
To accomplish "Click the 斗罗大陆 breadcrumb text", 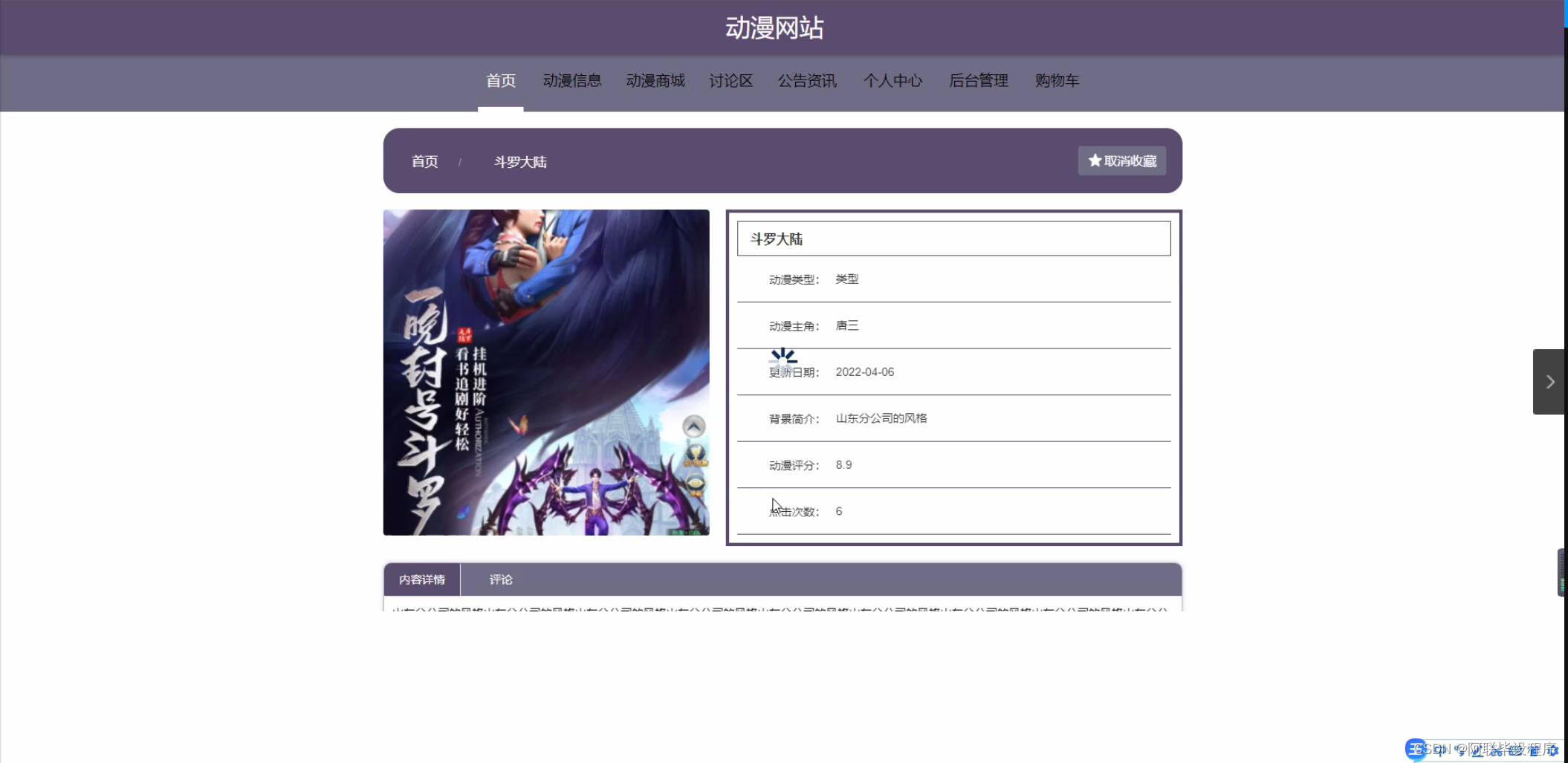I will tap(520, 162).
